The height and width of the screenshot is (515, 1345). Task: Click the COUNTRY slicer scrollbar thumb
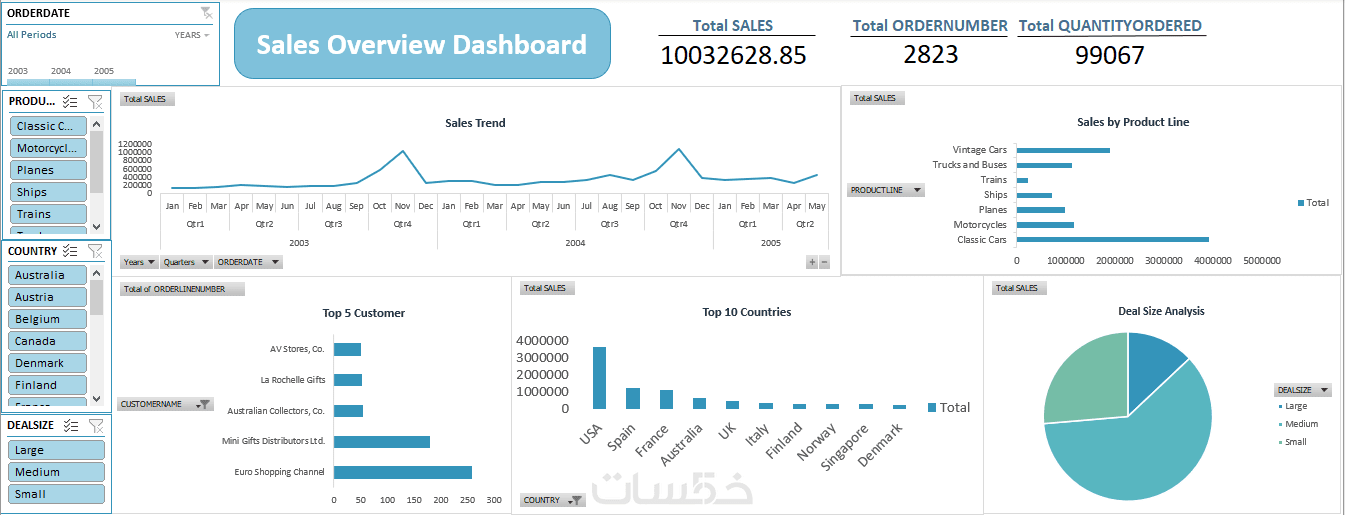pos(97,297)
